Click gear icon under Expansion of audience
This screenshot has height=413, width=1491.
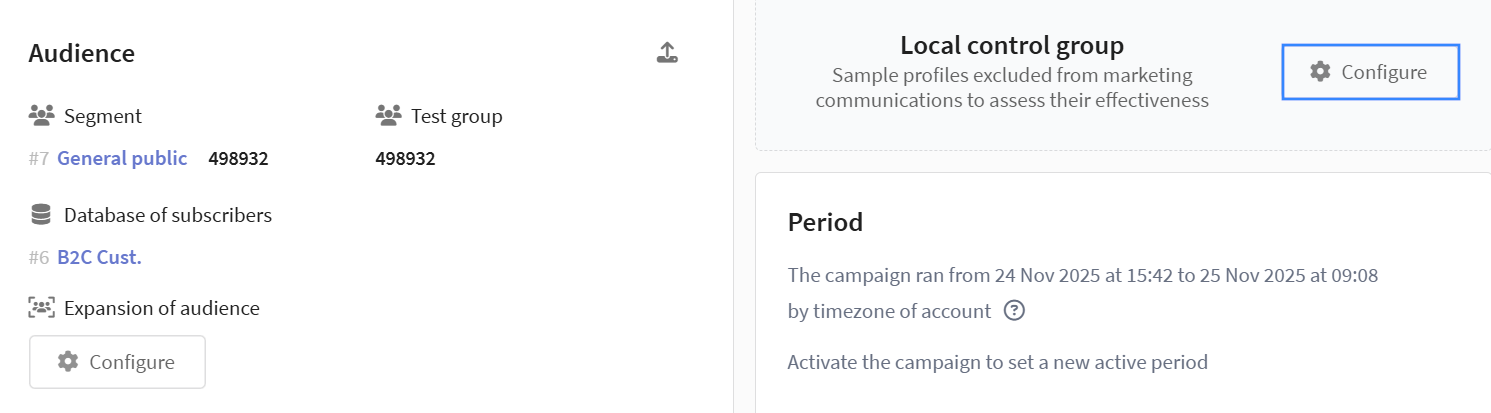click(x=68, y=362)
